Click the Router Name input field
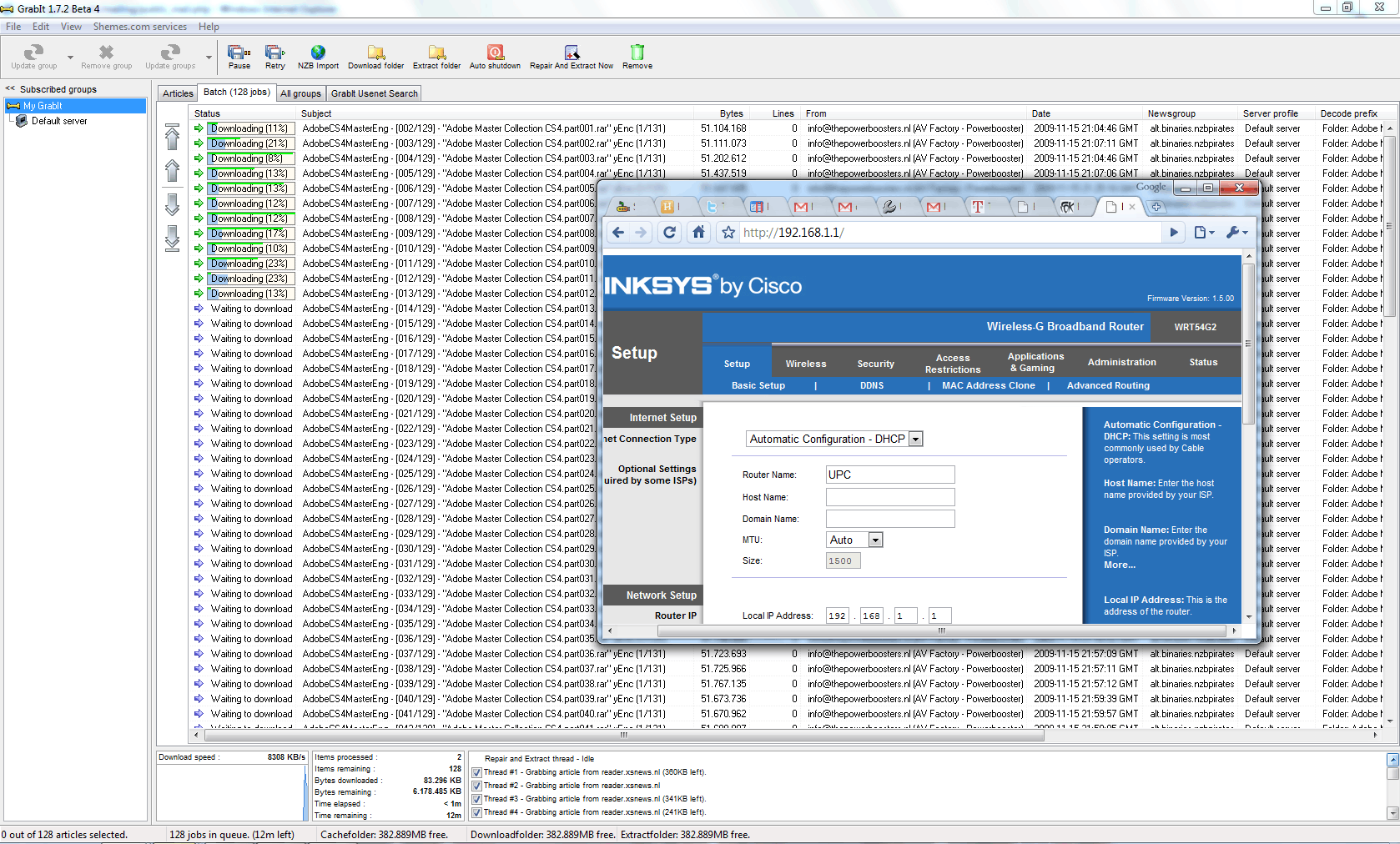The width and height of the screenshot is (1400, 844). (x=890, y=475)
